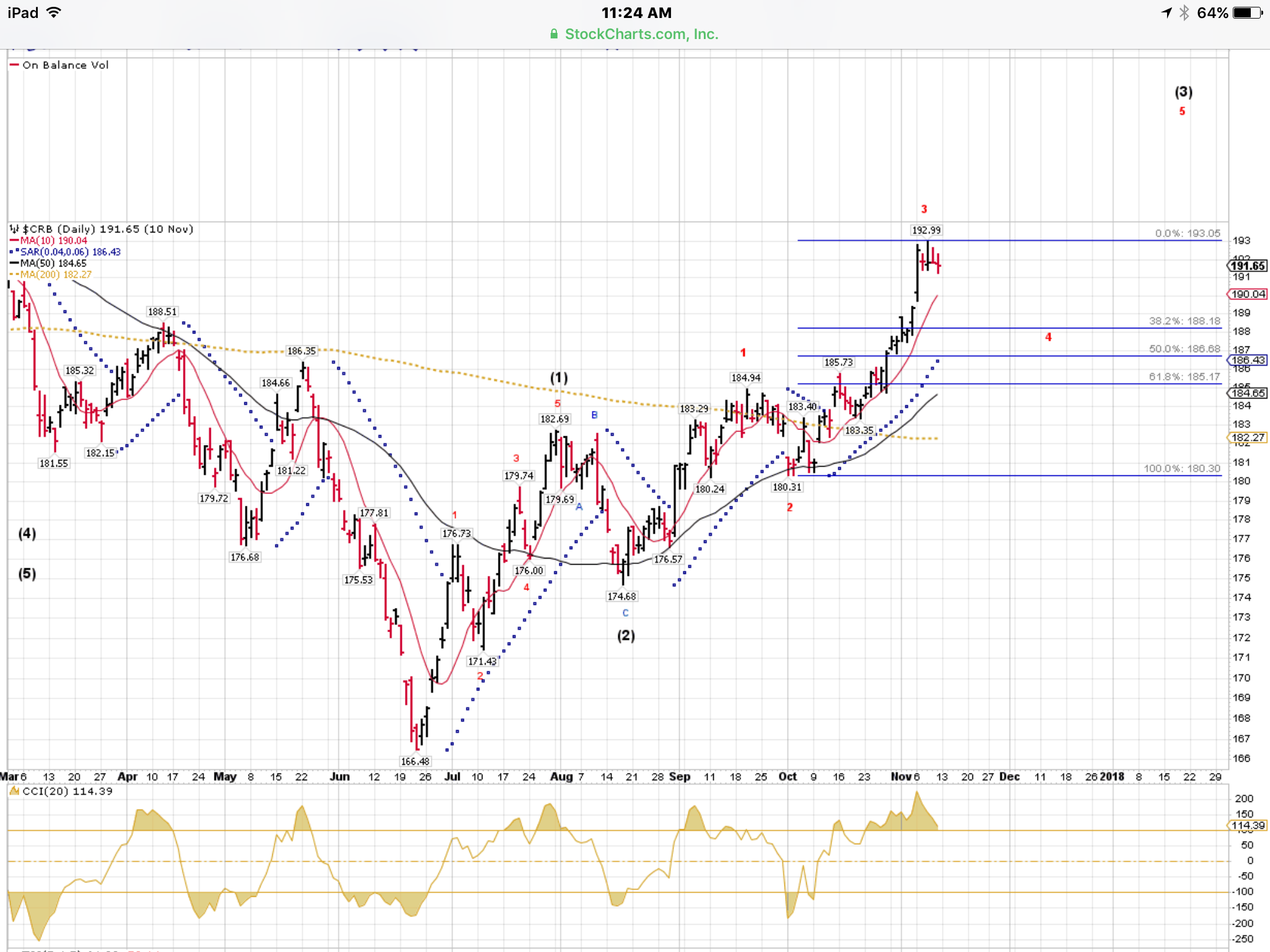1270x952 pixels.
Task: Click the bar chart icon beside $CRB
Action: [14, 229]
